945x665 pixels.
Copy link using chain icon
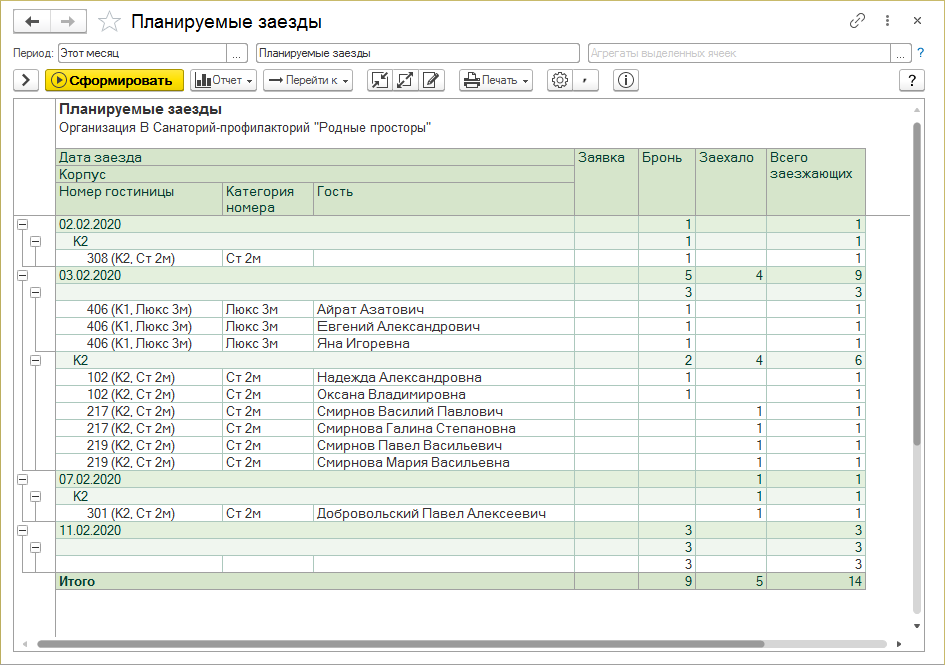tap(857, 21)
